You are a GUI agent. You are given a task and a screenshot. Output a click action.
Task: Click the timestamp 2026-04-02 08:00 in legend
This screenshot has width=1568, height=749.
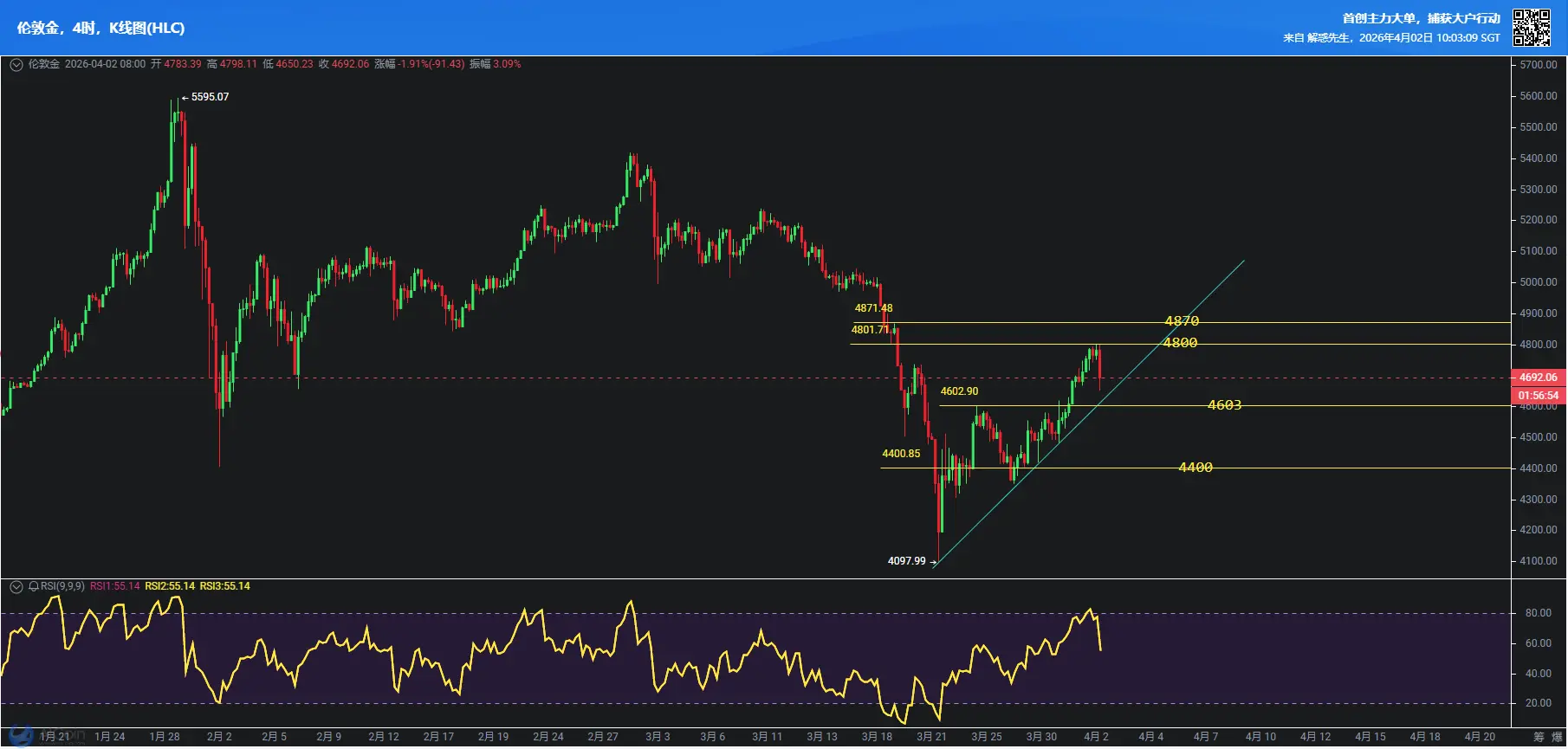click(x=106, y=65)
